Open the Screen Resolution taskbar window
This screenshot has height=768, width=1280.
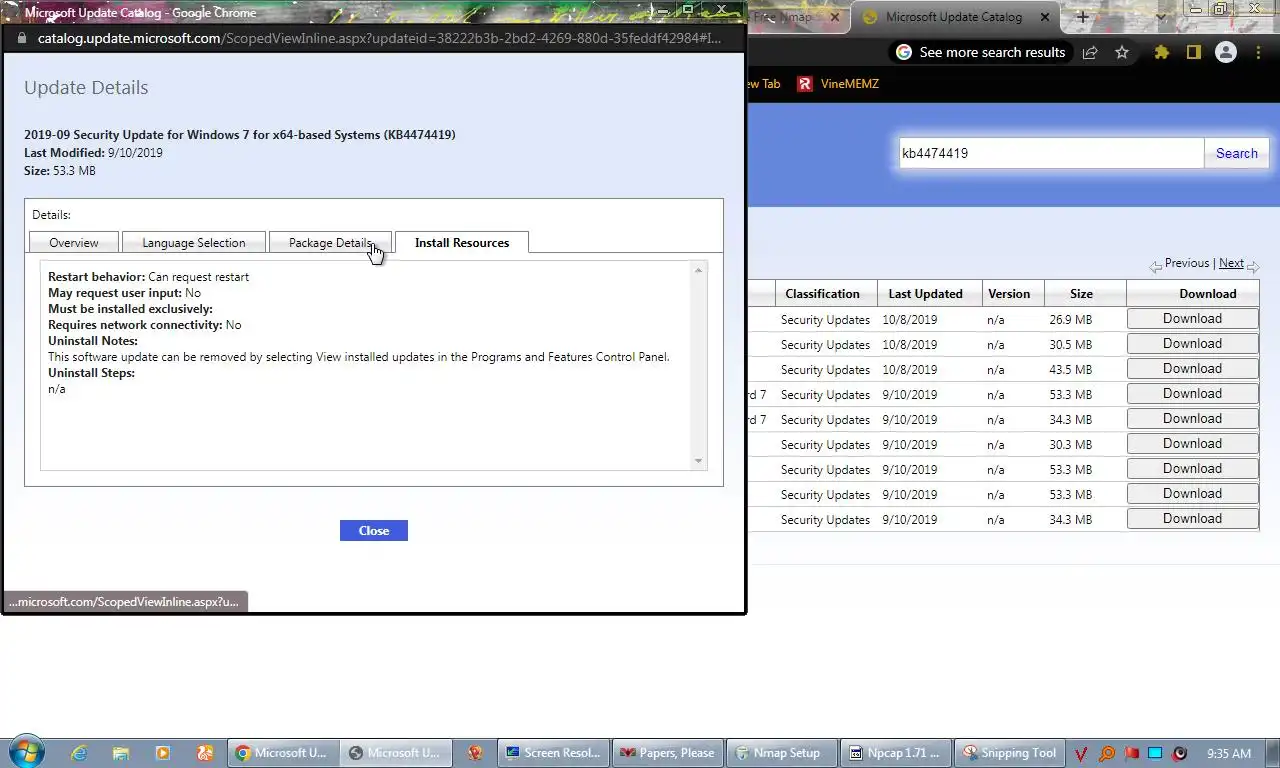553,753
